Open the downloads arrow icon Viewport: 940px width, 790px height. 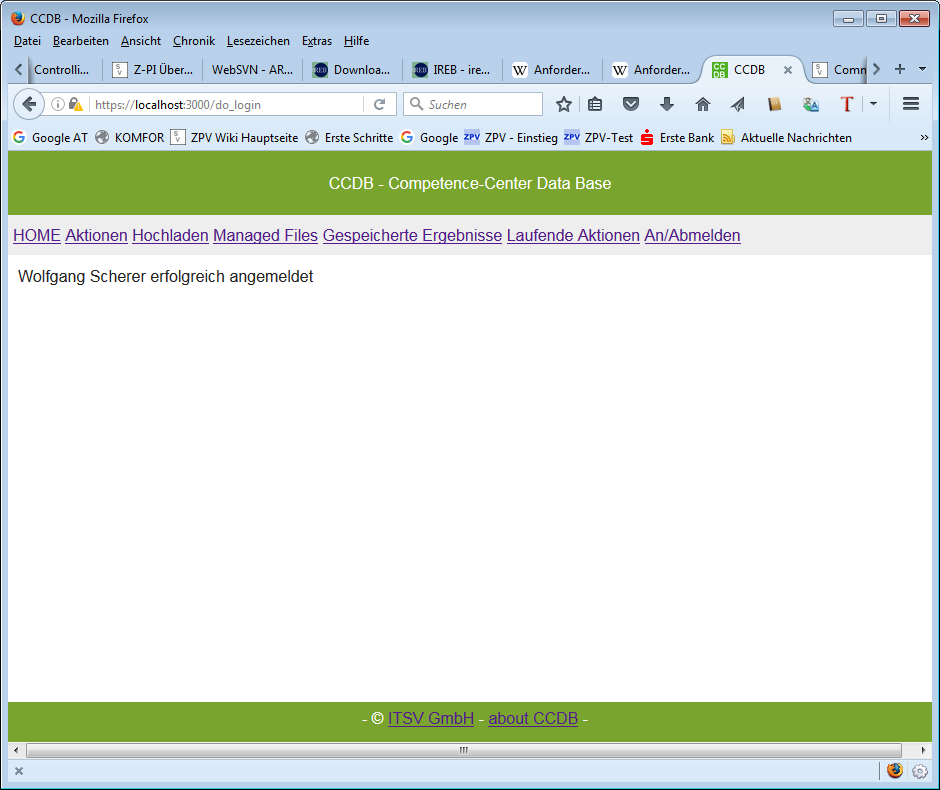pyautogui.click(x=667, y=104)
